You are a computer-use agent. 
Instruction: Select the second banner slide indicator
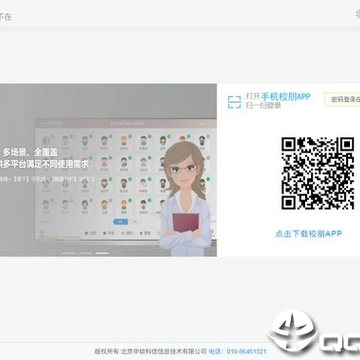[85, 253]
